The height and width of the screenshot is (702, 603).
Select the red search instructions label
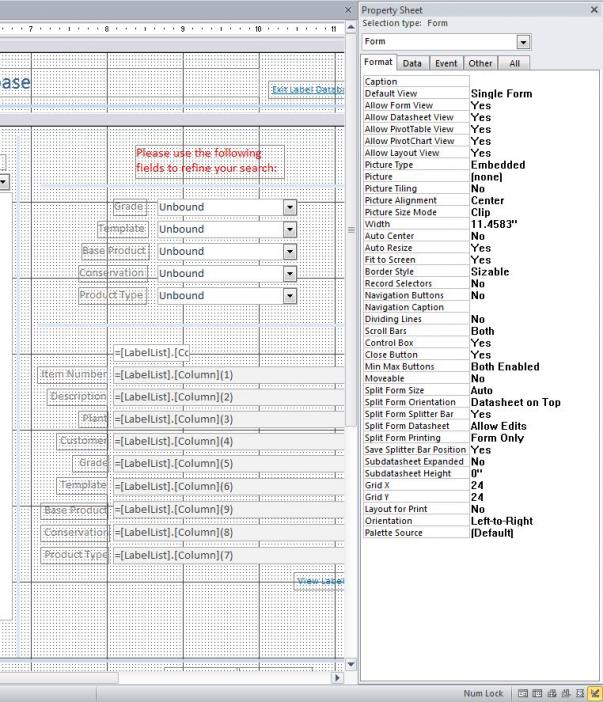pos(210,162)
